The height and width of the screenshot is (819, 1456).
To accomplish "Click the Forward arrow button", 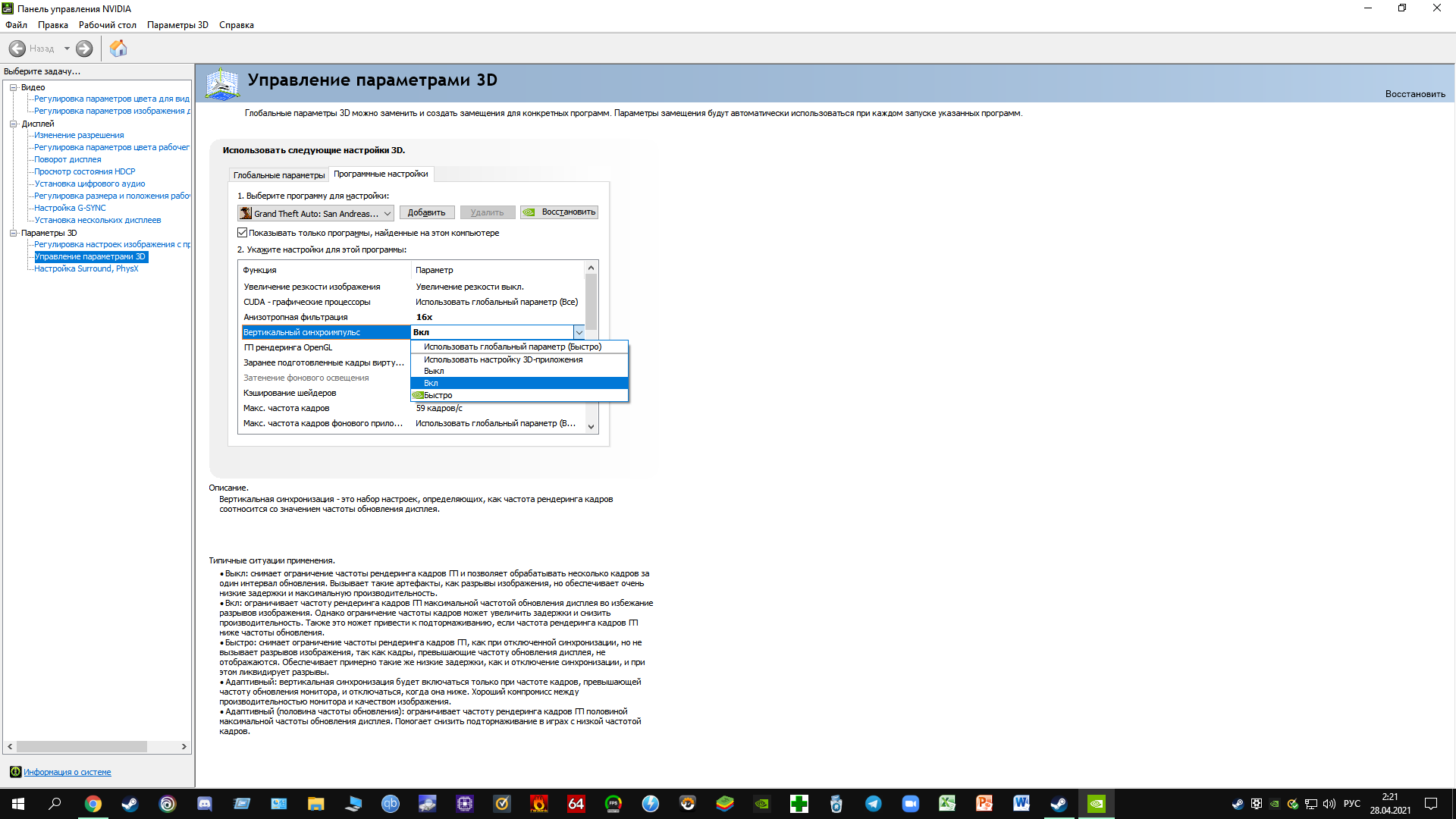I will click(x=84, y=49).
